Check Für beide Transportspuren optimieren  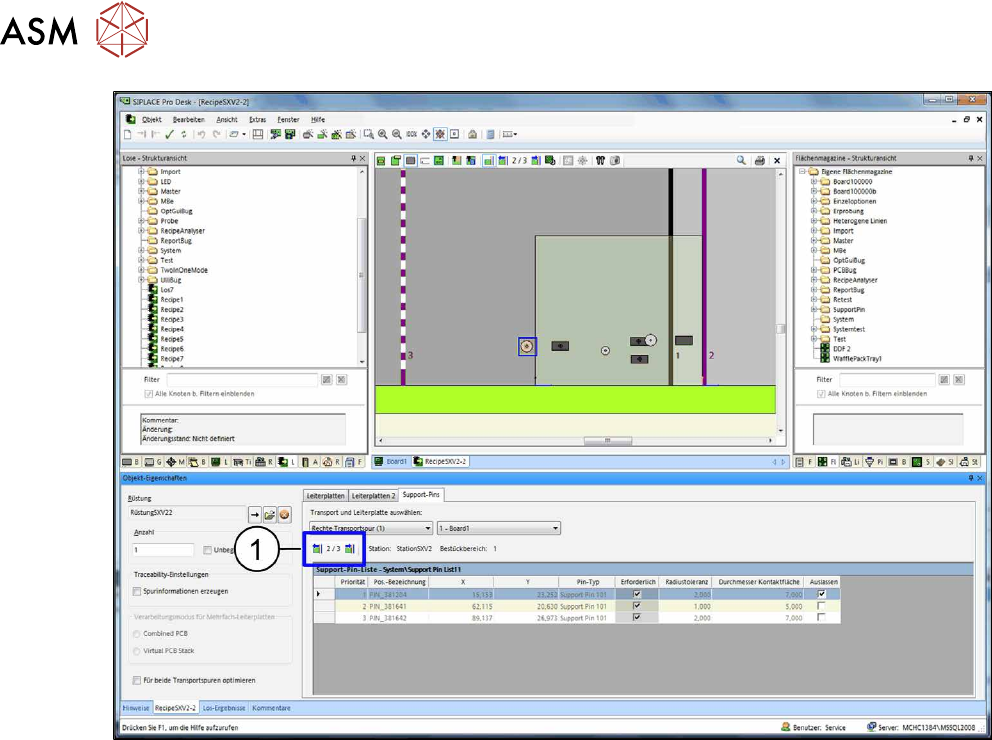(139, 680)
